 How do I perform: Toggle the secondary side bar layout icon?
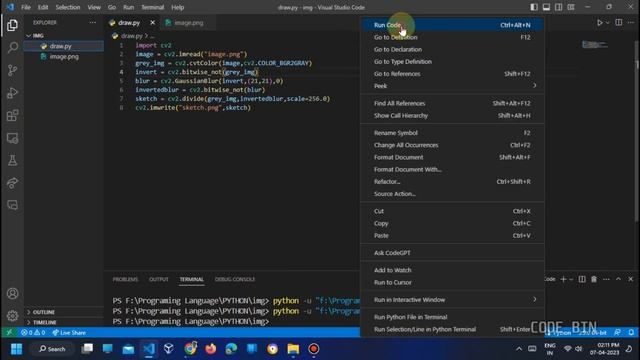pyautogui.click(x=558, y=7)
